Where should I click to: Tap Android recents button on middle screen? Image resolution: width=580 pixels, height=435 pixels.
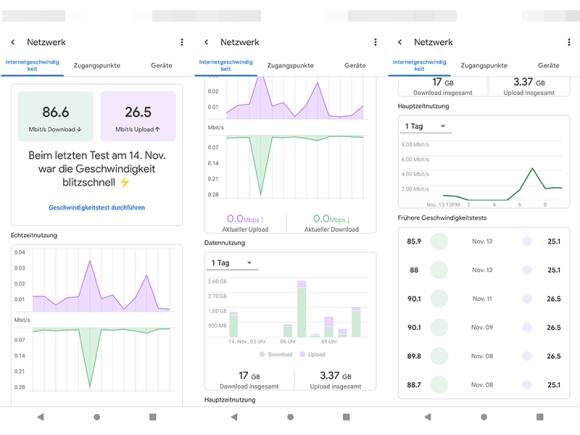[x=346, y=417]
